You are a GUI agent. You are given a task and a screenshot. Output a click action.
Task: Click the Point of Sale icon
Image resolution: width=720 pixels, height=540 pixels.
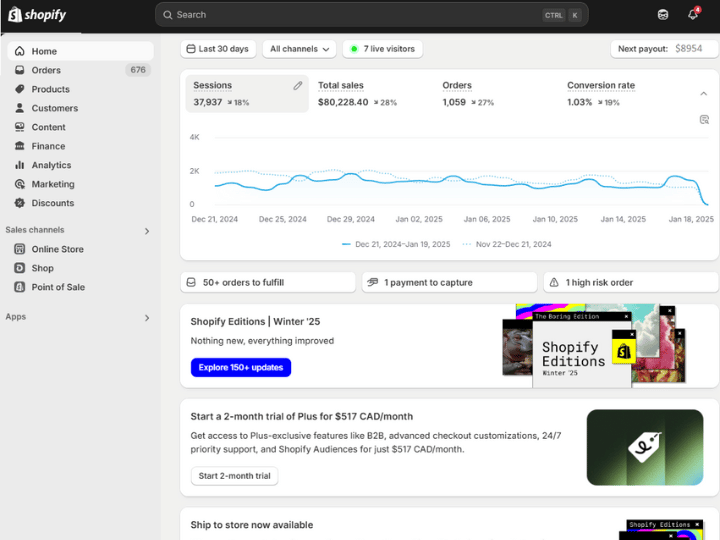point(19,287)
